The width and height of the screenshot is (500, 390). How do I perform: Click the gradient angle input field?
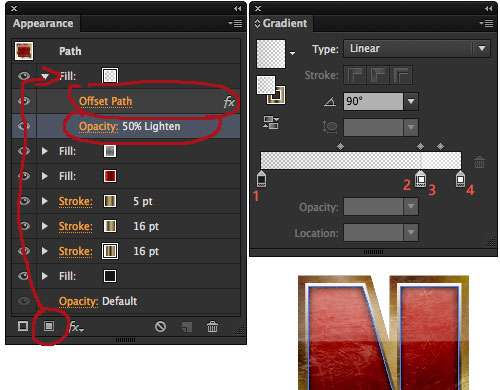(373, 101)
